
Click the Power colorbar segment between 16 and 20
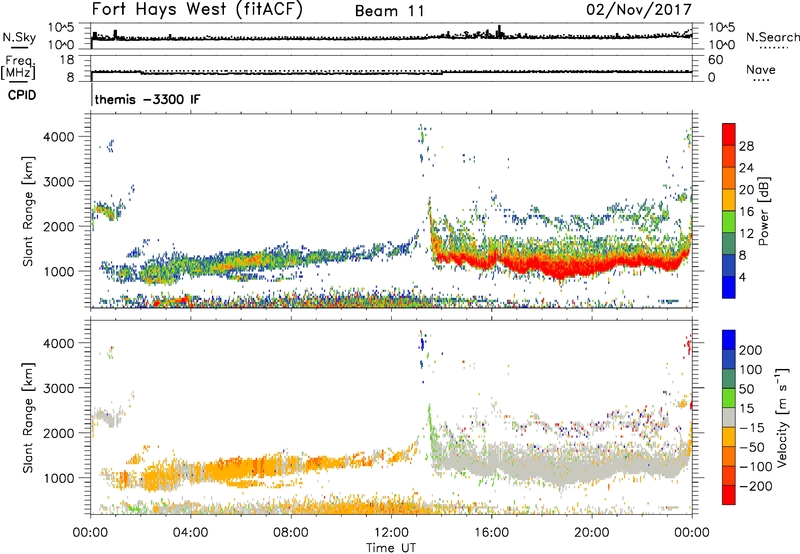click(x=729, y=200)
